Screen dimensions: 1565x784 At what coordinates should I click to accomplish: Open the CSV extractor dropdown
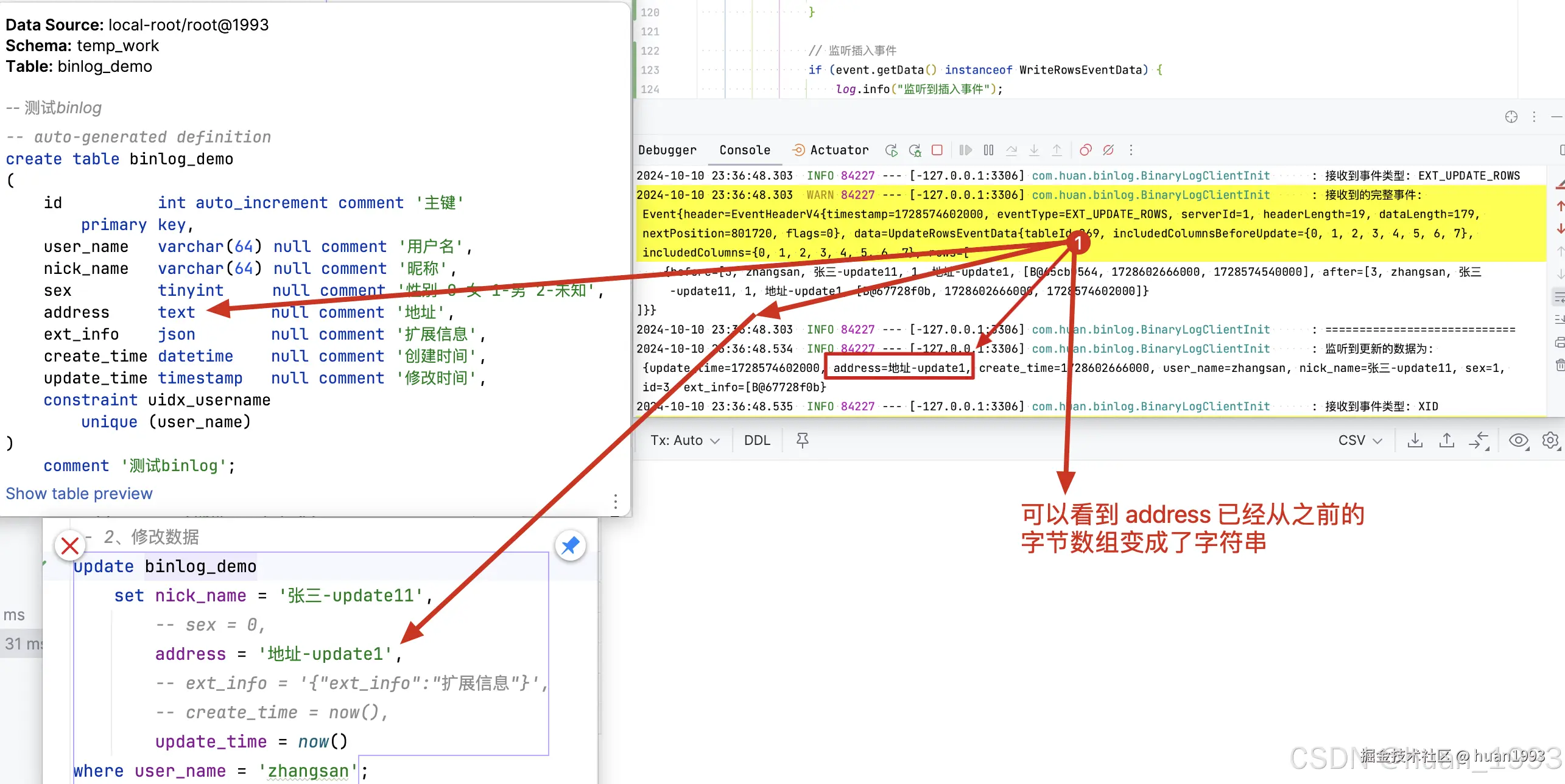pos(1360,440)
